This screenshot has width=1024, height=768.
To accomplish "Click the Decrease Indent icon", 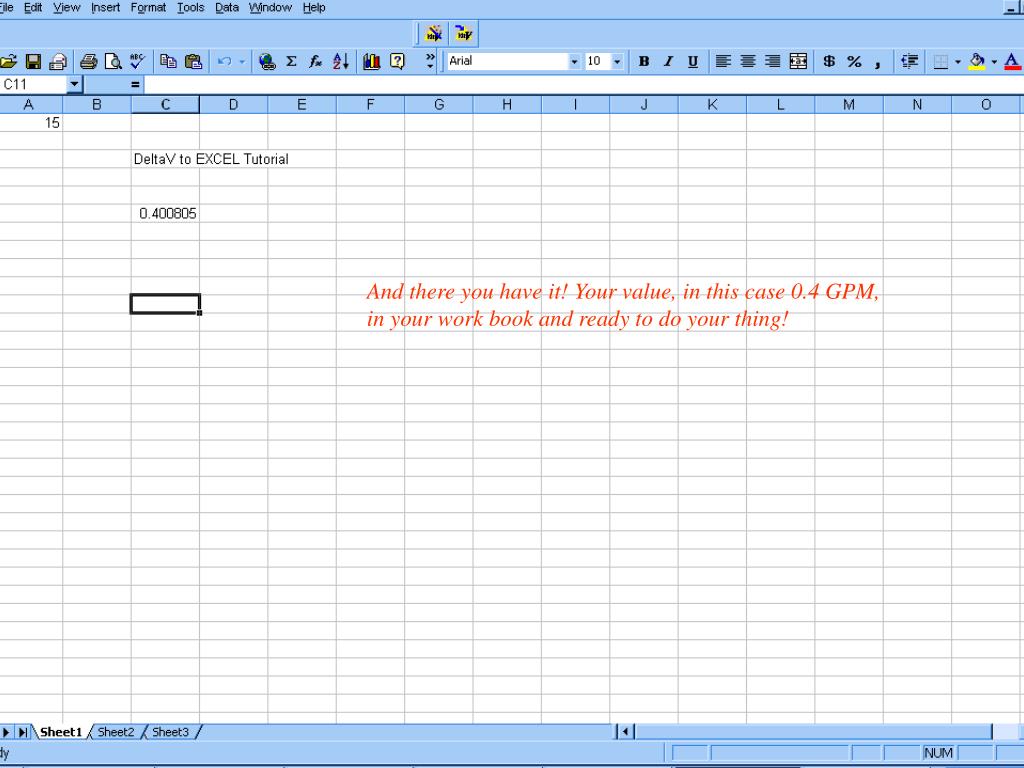I will pyautogui.click(x=909, y=61).
